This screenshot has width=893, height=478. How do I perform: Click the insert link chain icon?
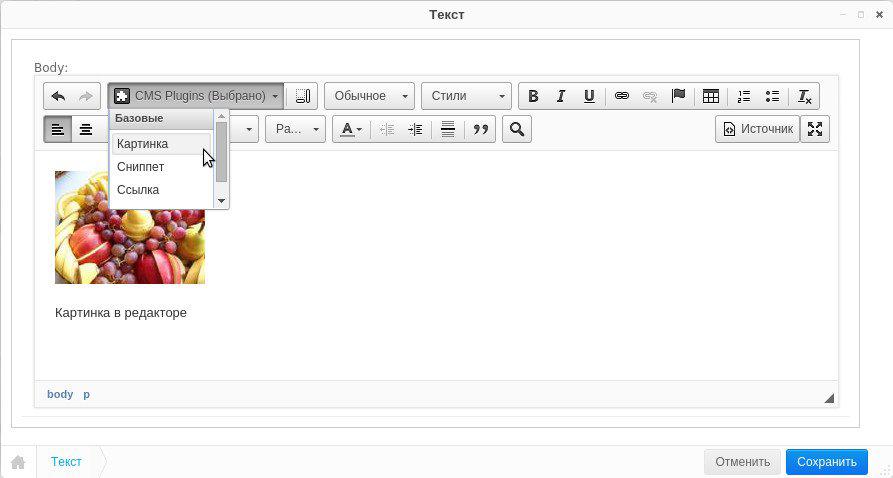621,96
